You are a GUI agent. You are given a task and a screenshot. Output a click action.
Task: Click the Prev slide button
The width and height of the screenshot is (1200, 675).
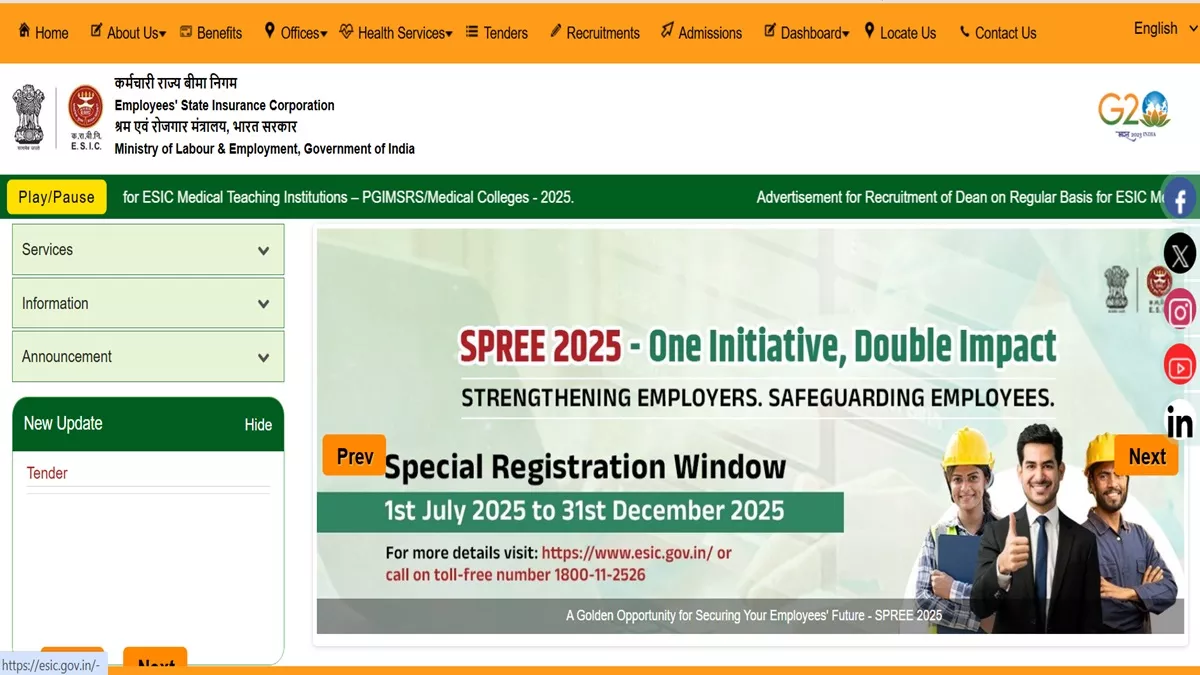[x=354, y=456]
